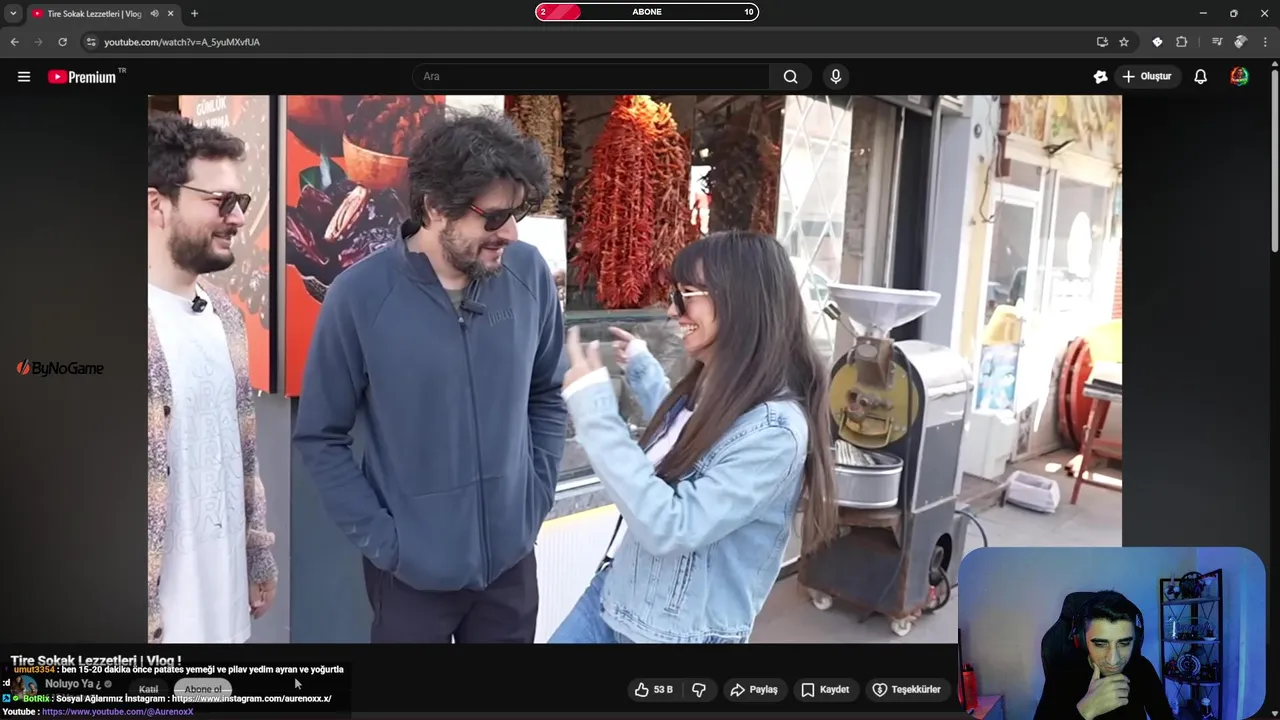Start voice search with microphone icon
Viewport: 1280px width, 720px height.
(x=836, y=77)
